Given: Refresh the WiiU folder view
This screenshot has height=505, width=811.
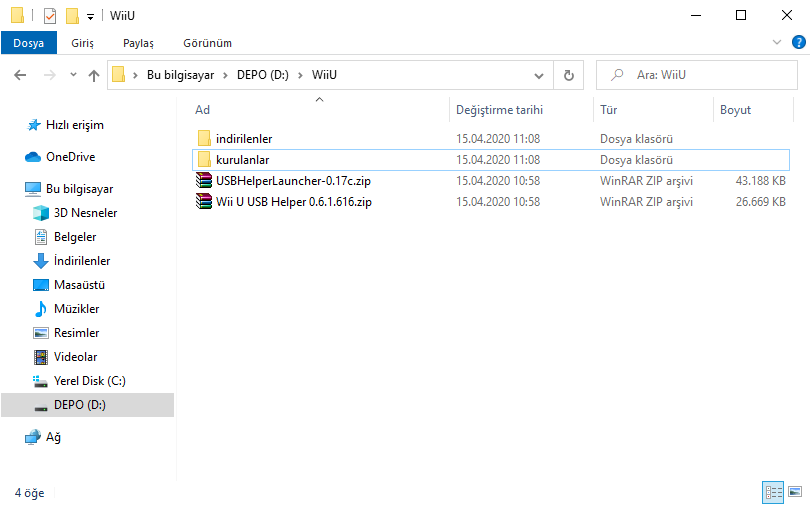Looking at the screenshot, I should coord(568,75).
